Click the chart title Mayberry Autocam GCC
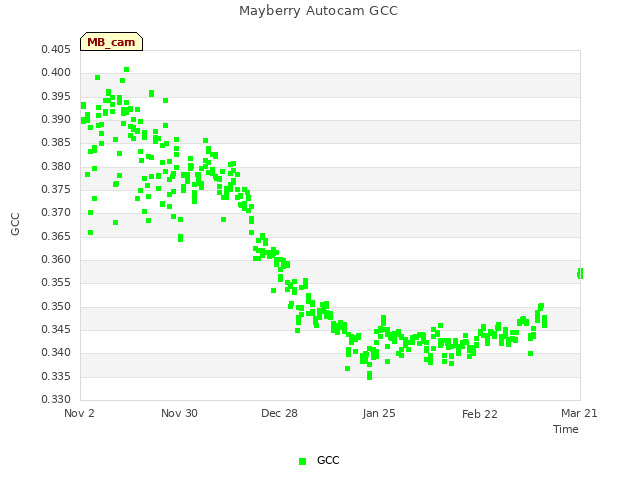640x480 pixels. 318,11
